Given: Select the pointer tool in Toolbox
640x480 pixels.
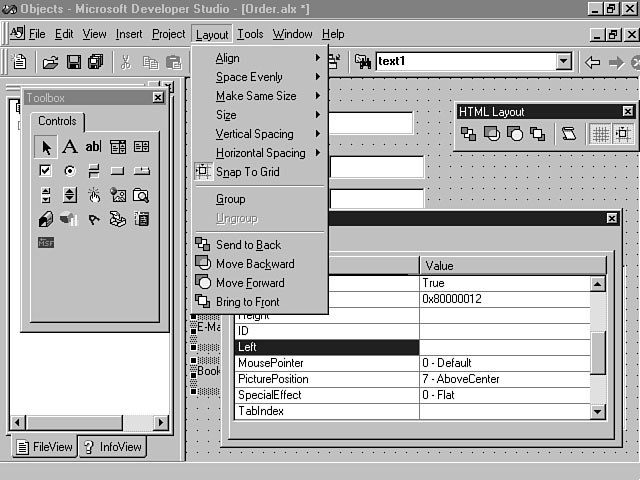Looking at the screenshot, I should [x=45, y=147].
